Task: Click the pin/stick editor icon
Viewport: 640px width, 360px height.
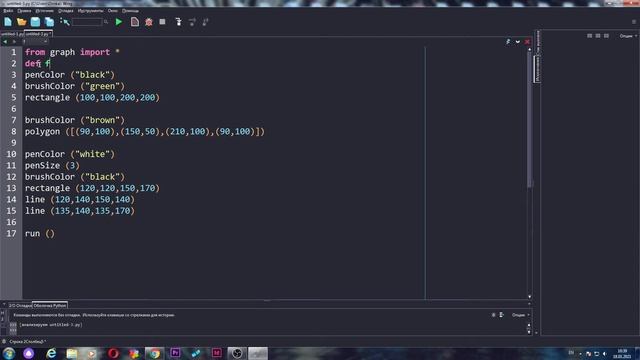Action: [x=508, y=42]
